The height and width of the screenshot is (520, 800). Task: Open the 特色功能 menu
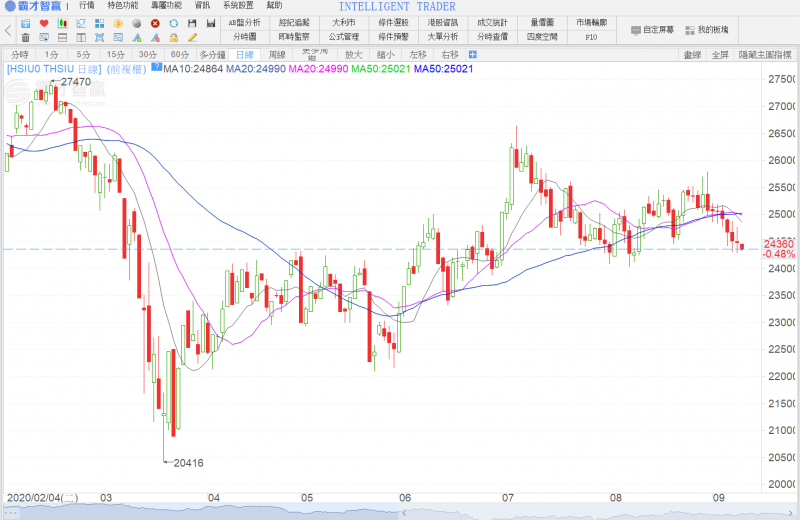pos(123,6)
